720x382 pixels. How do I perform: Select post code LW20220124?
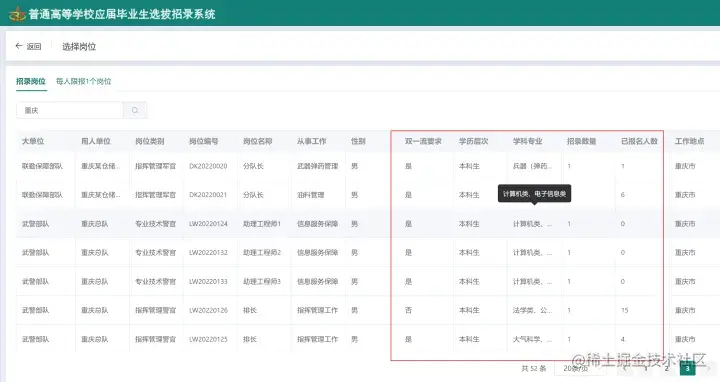tap(208, 224)
